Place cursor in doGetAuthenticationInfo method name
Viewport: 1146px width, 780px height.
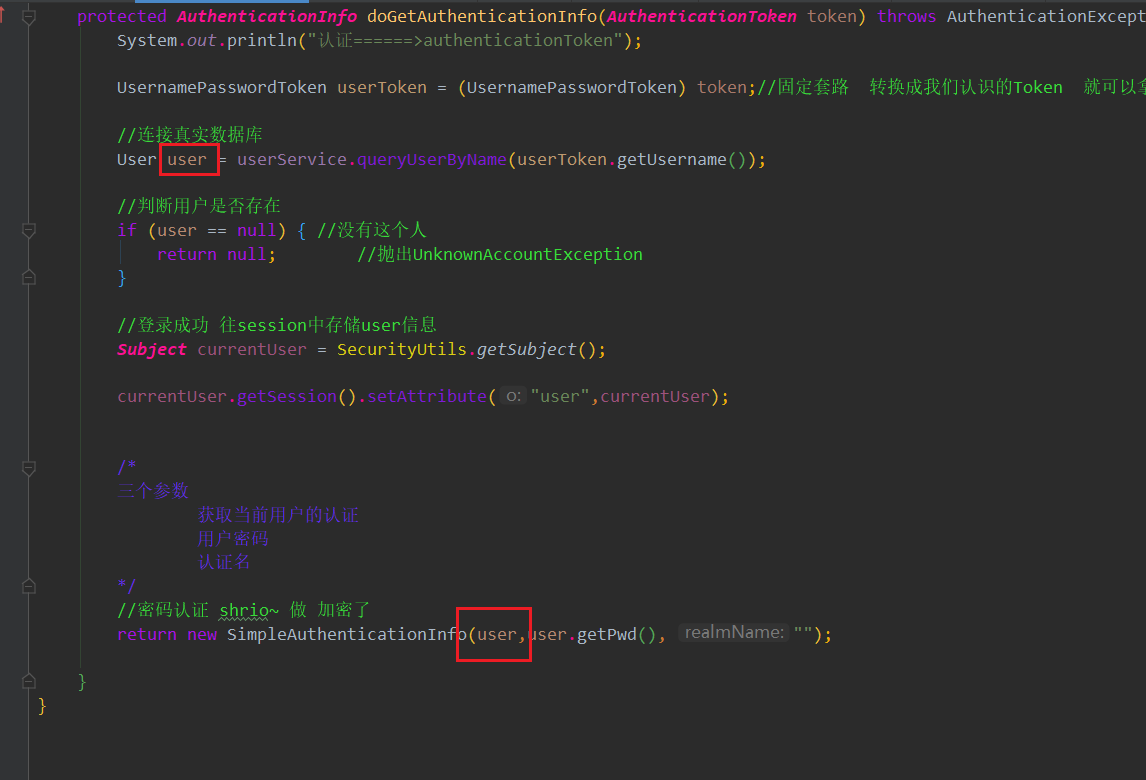(482, 16)
